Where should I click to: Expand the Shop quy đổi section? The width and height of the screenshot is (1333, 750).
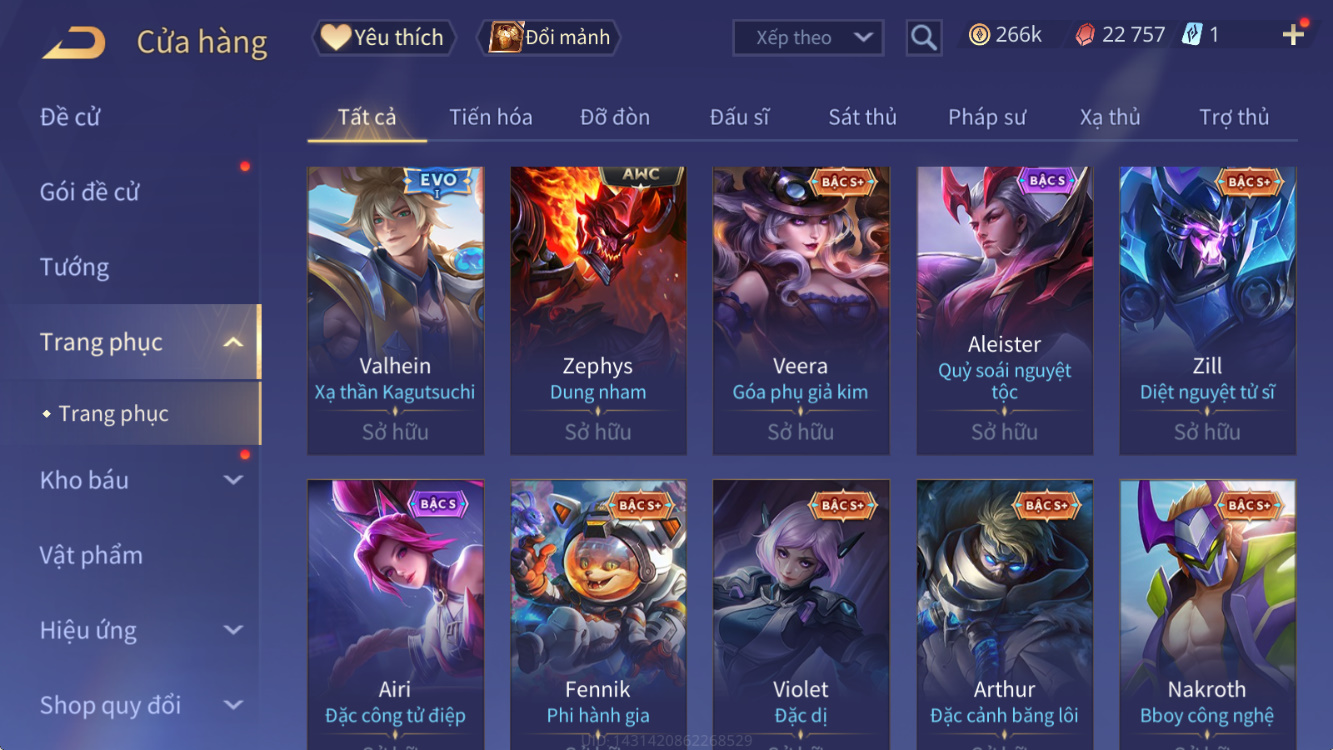233,705
